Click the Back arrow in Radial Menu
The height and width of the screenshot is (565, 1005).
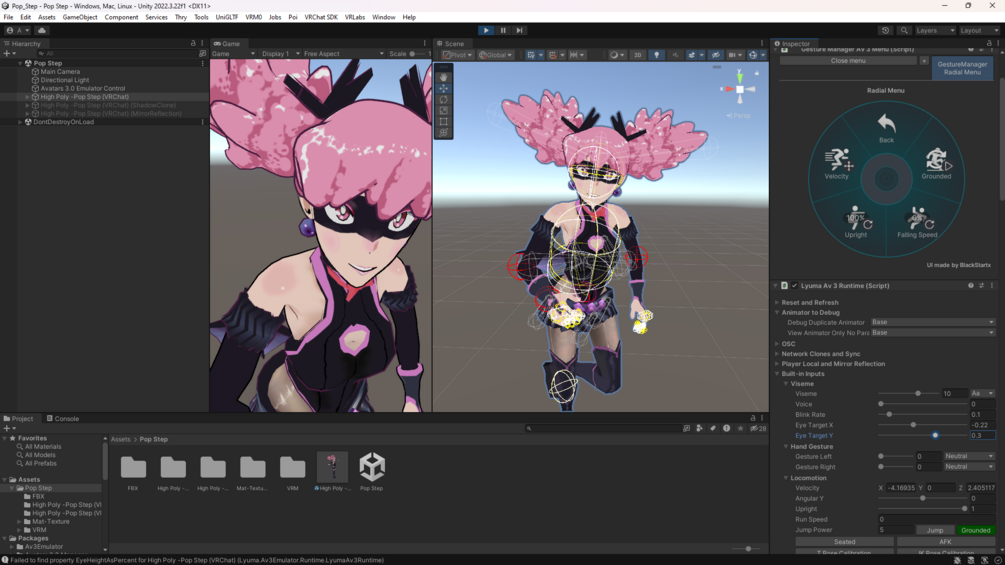point(886,127)
